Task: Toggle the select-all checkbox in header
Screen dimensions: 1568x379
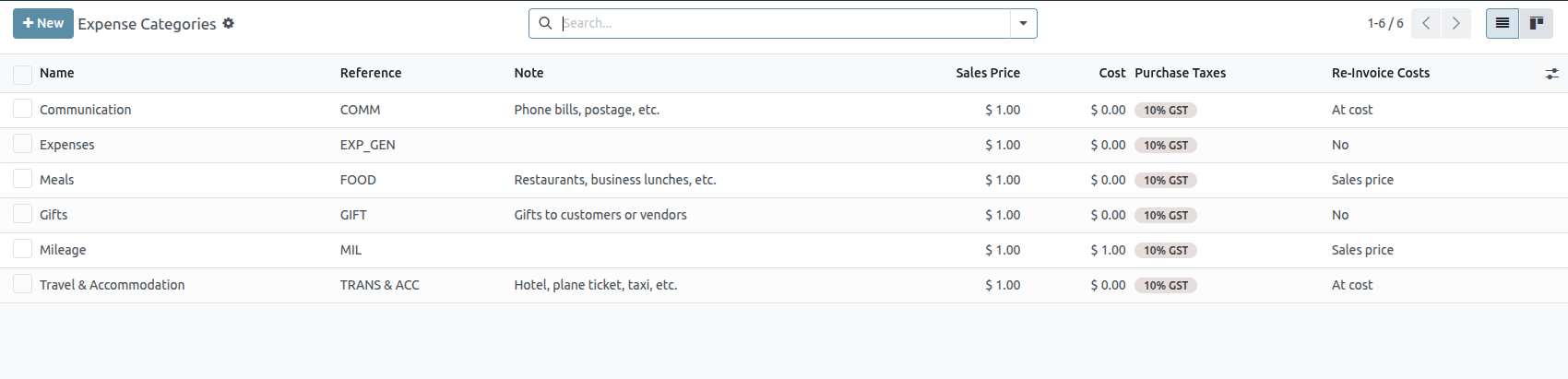Action: (23, 74)
